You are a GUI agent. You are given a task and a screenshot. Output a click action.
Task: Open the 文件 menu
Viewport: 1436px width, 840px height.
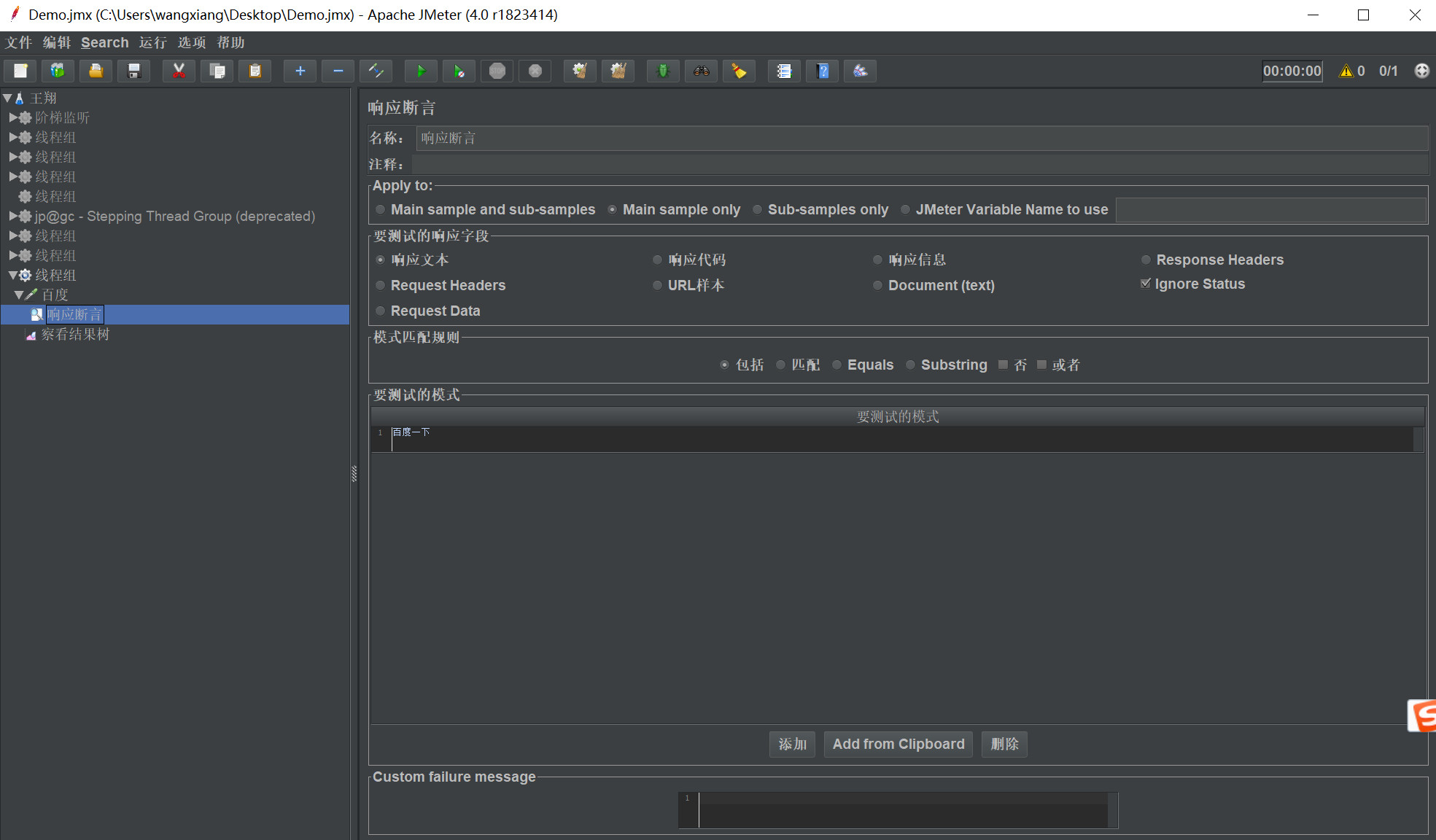(x=18, y=42)
